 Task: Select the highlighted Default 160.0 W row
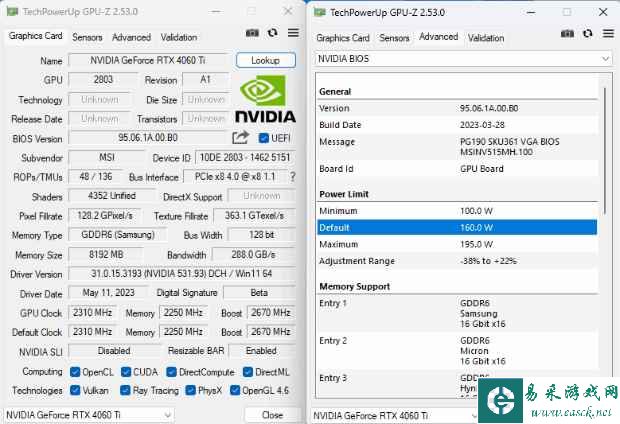(457, 227)
